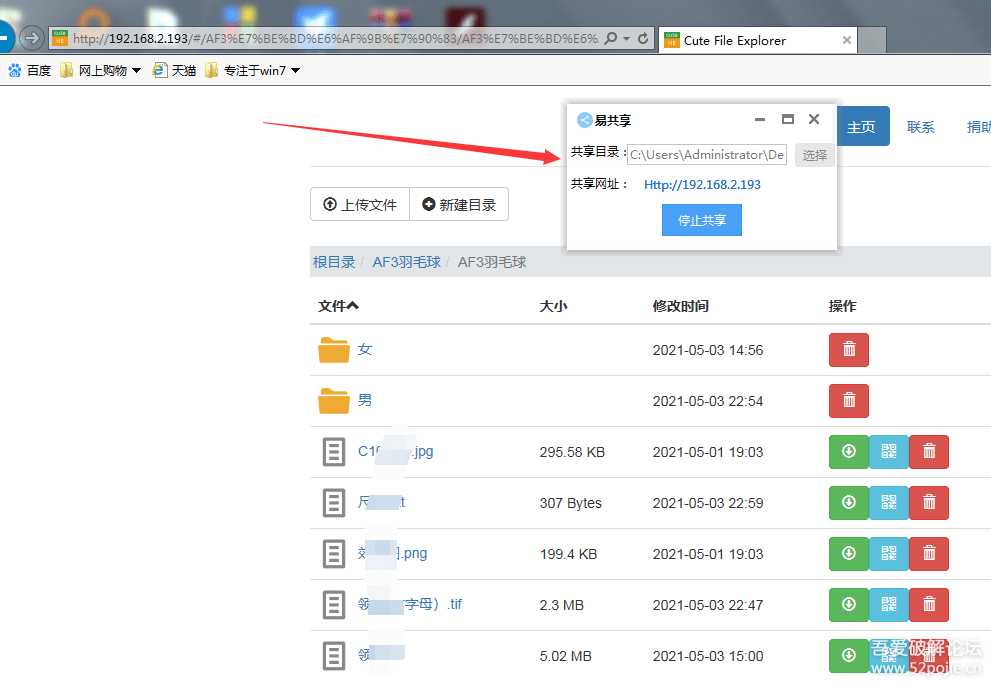The height and width of the screenshot is (685, 991).
Task: Click the 停止共享 button
Action: (701, 221)
